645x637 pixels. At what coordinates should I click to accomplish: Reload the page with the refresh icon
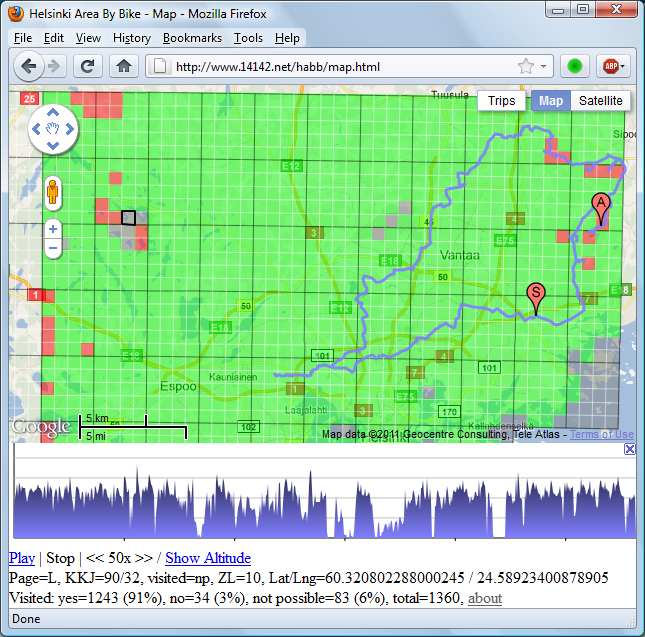(x=88, y=67)
